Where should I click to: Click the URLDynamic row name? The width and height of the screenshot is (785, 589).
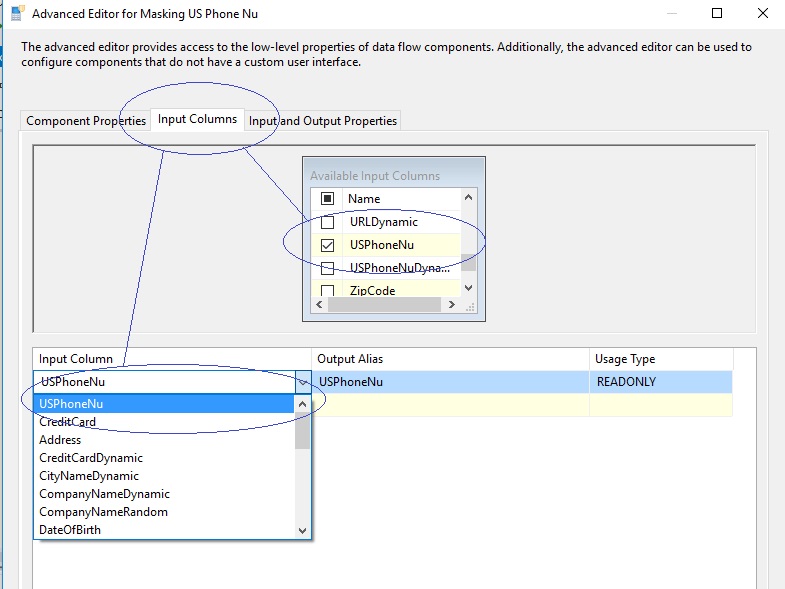point(384,222)
